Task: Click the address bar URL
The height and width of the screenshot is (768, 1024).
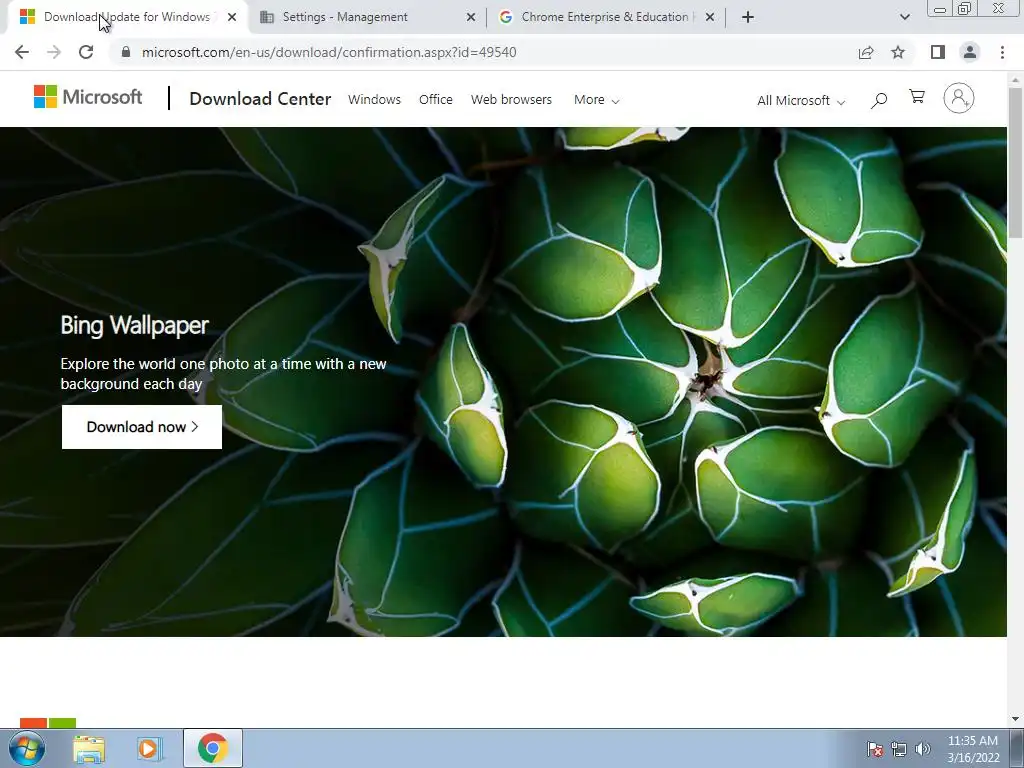Action: [328, 52]
